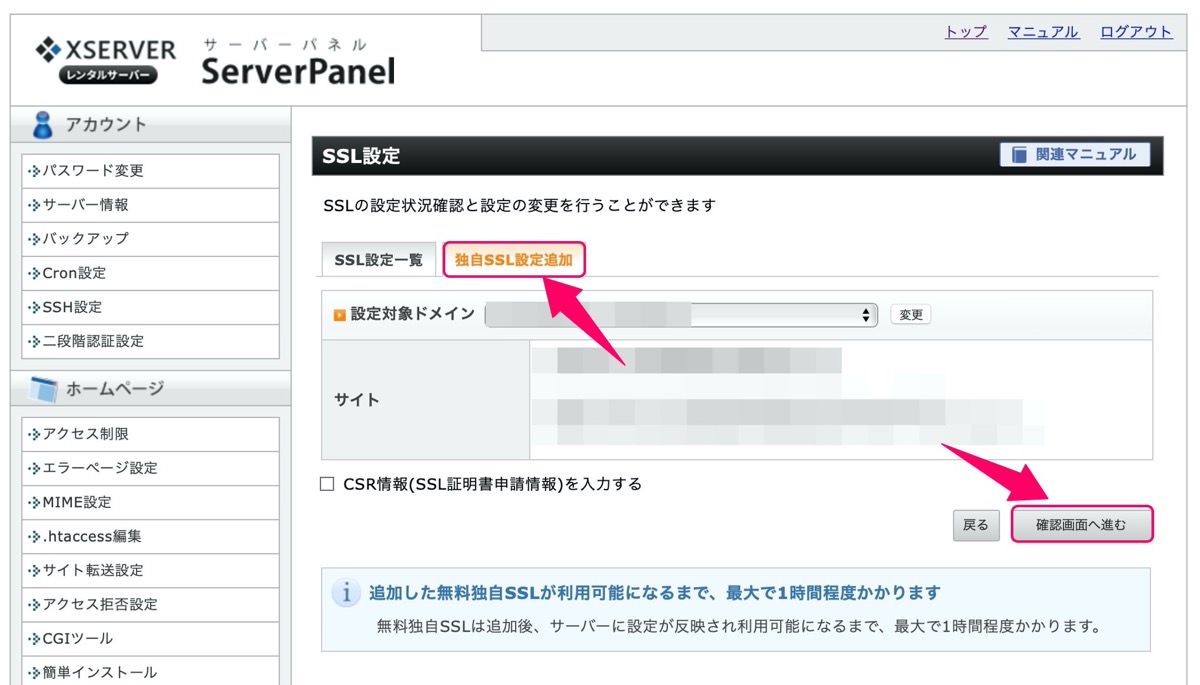Viewport: 1200px width, 685px height.
Task: Open Cron設定 in the sidebar
Action: (x=150, y=273)
